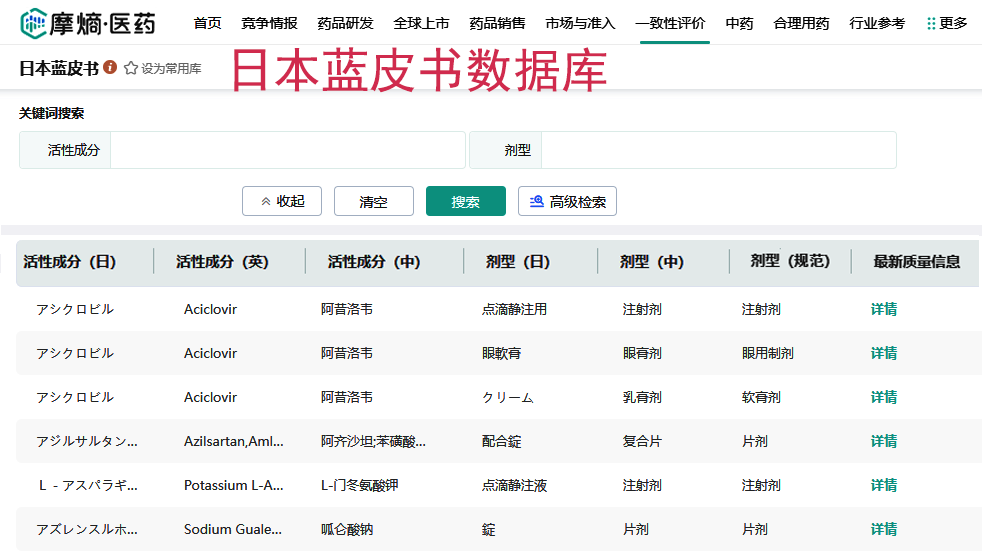The width and height of the screenshot is (982, 554).
Task: Select the 一致性评价 tab
Action: tap(670, 23)
